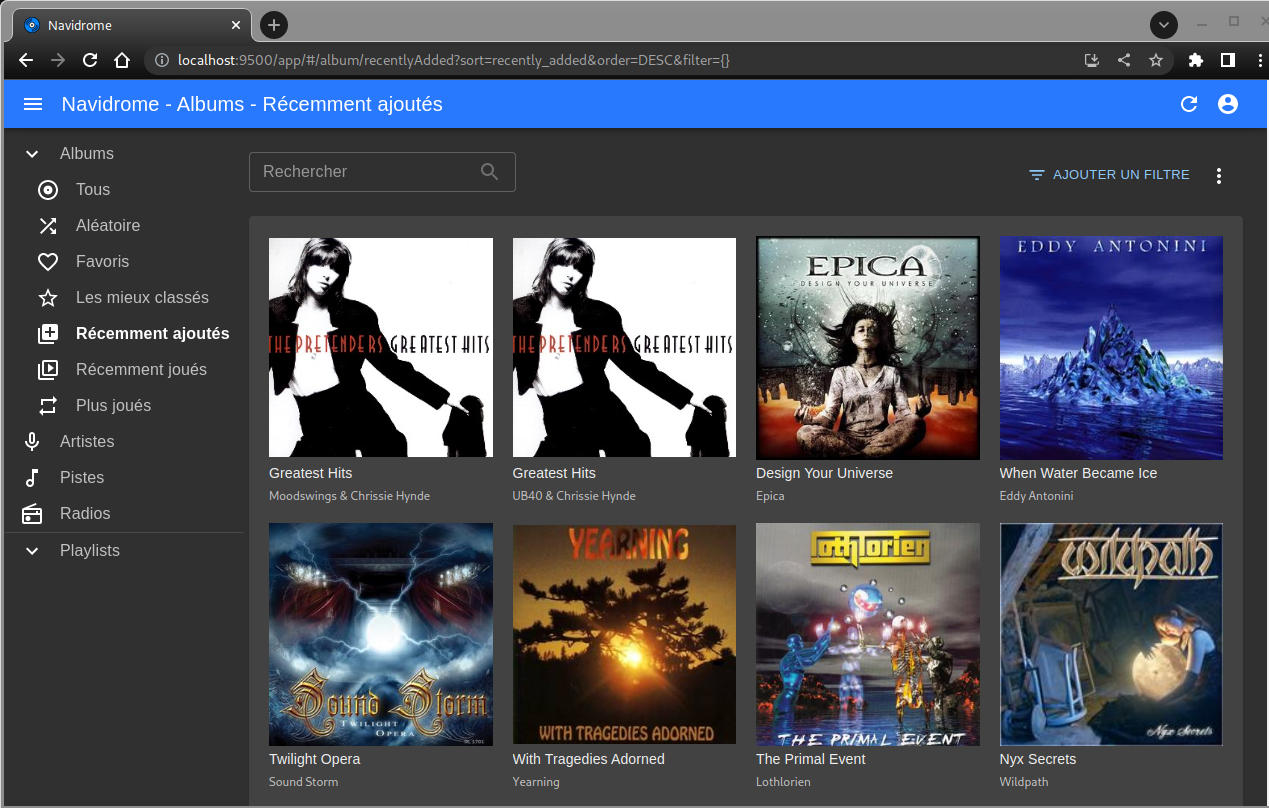Open the three-dot options menu near filter
1269x808 pixels.
1218,176
